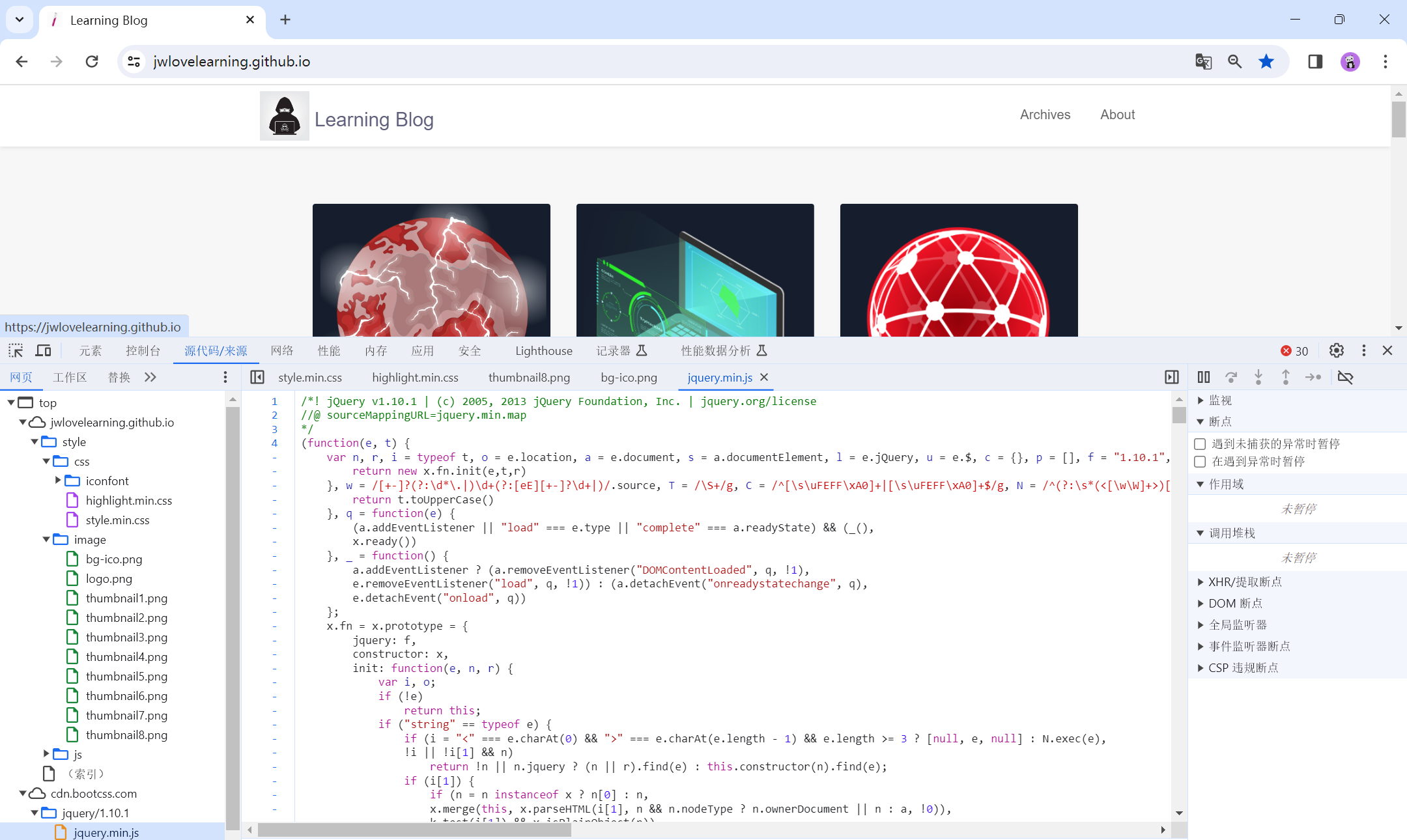
Task: Close the jquery.min.js editor tab
Action: (764, 377)
